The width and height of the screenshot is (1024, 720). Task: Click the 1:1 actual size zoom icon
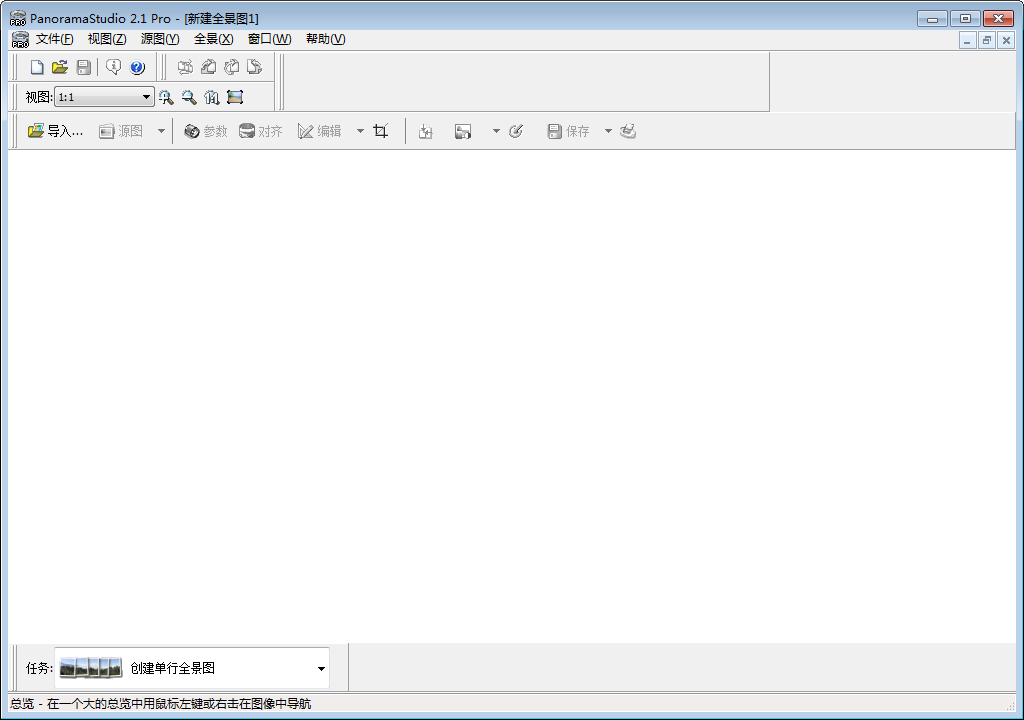pos(212,97)
